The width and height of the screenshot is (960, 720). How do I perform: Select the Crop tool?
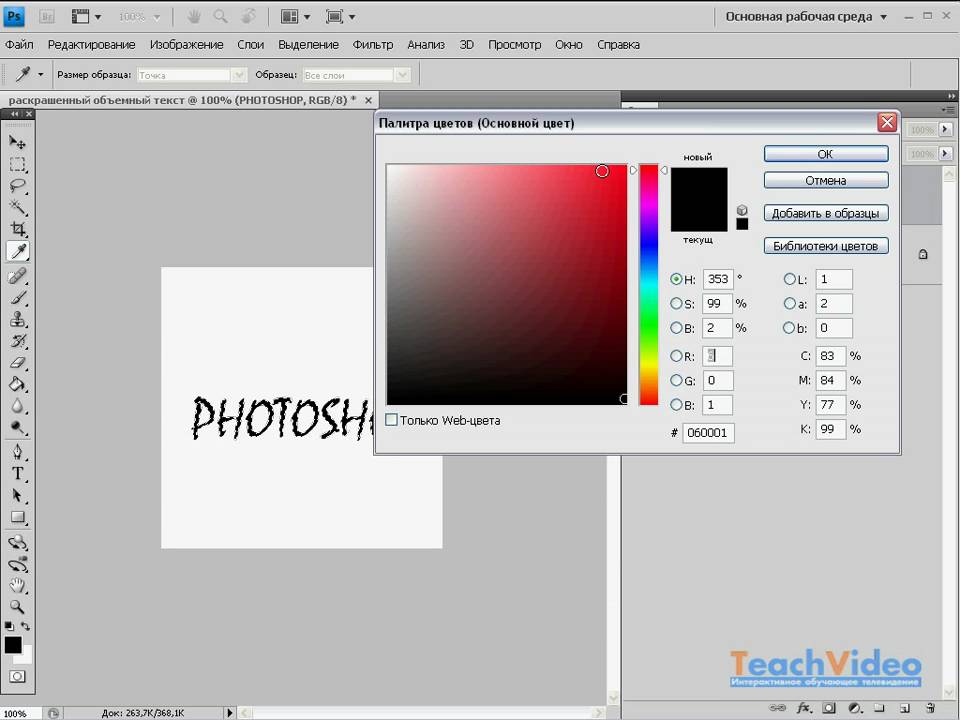point(17,229)
